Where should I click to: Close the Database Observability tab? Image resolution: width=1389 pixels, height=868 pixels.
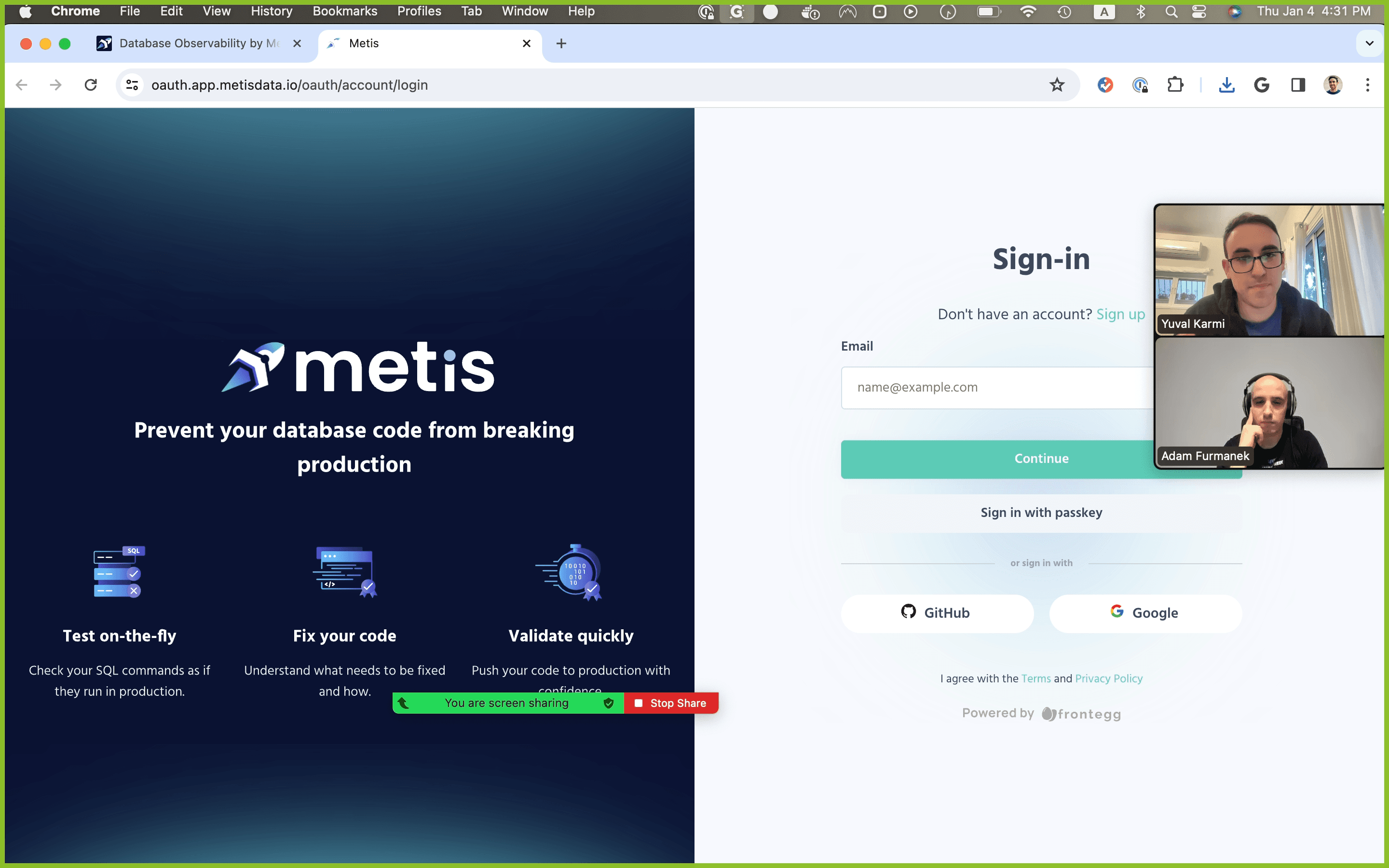coord(297,43)
